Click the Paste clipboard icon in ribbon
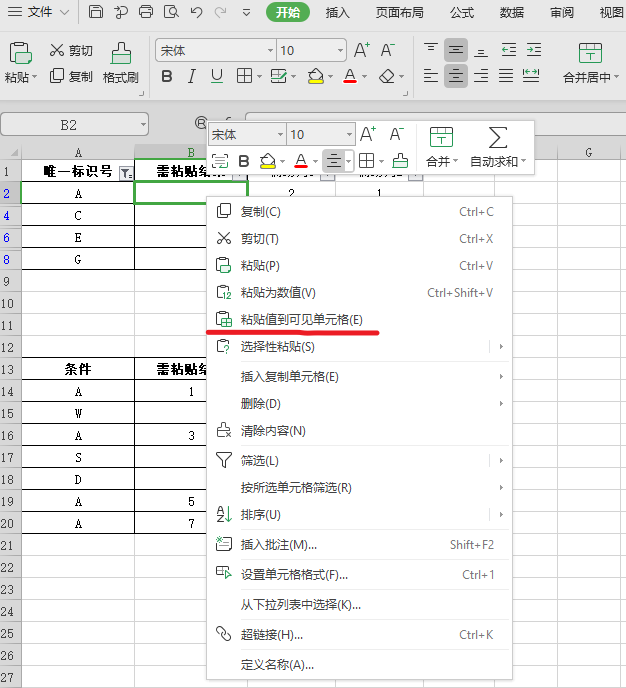Image resolution: width=626 pixels, height=688 pixels. click(x=20, y=53)
